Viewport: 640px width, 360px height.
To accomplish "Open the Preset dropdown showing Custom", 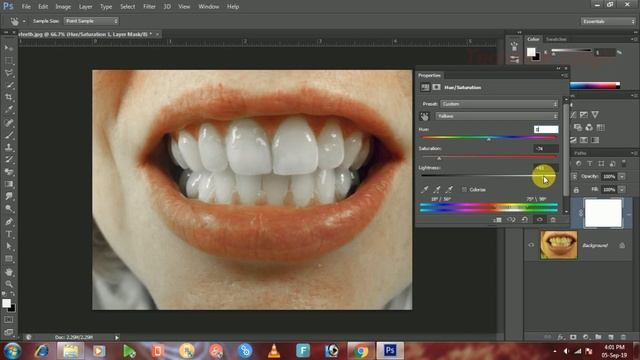I will (499, 104).
